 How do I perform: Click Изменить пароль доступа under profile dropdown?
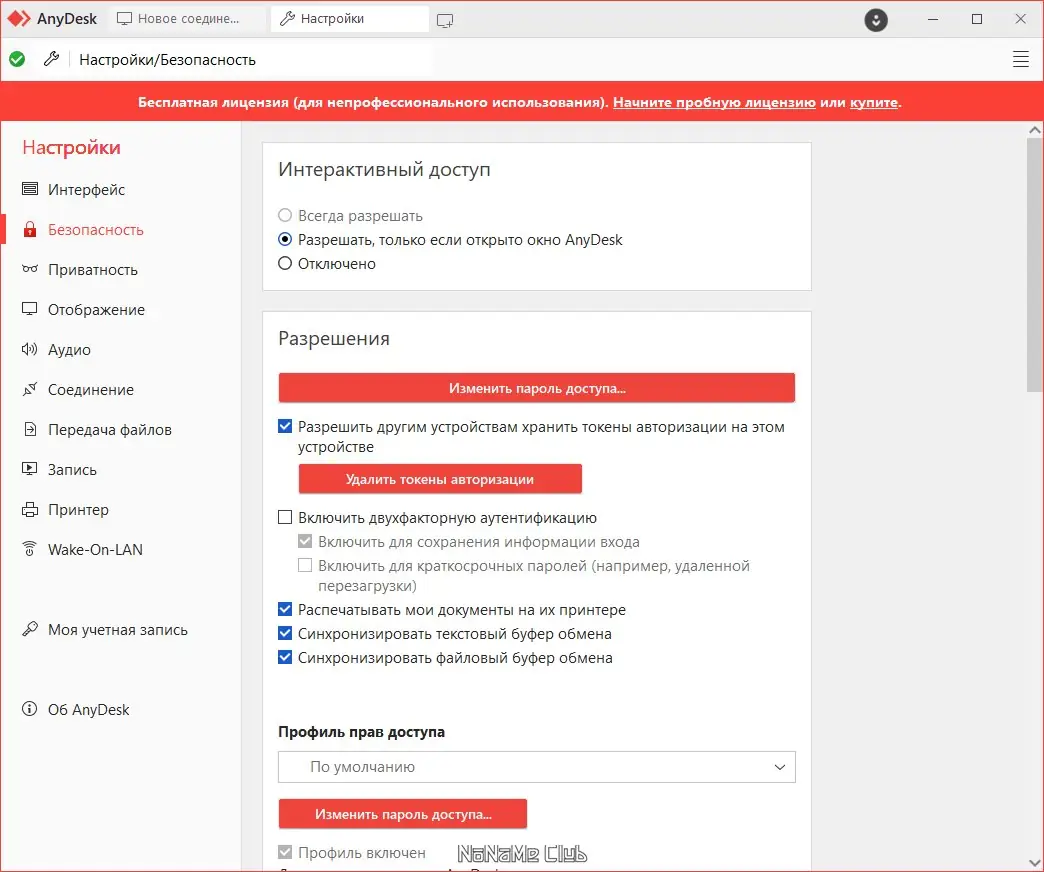tap(403, 813)
